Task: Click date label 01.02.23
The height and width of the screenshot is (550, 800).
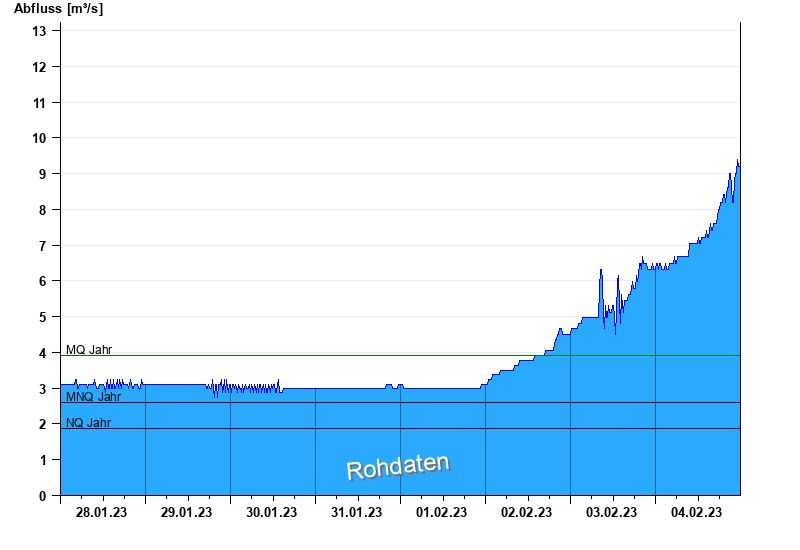Action: 441,512
